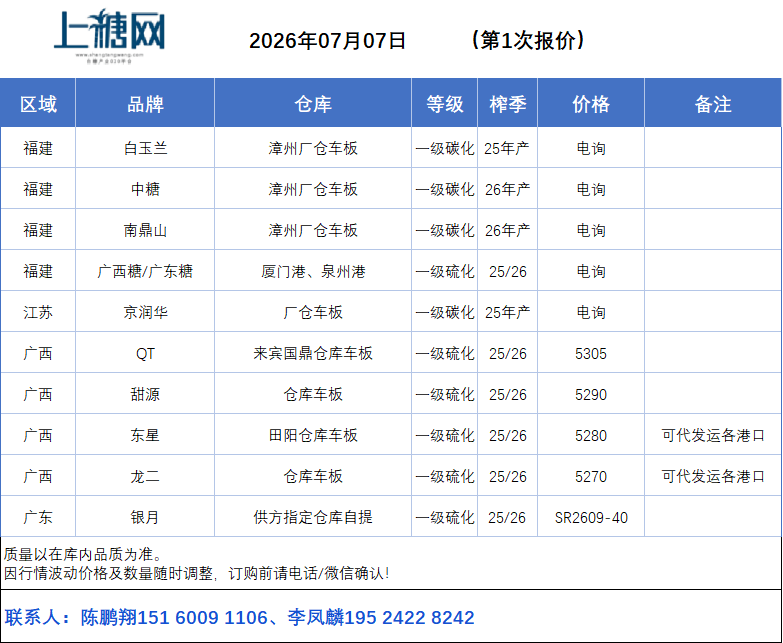Viewport: 783px width, 643px height.
Task: Select the brand cell 南鼎山
Action: point(145,230)
